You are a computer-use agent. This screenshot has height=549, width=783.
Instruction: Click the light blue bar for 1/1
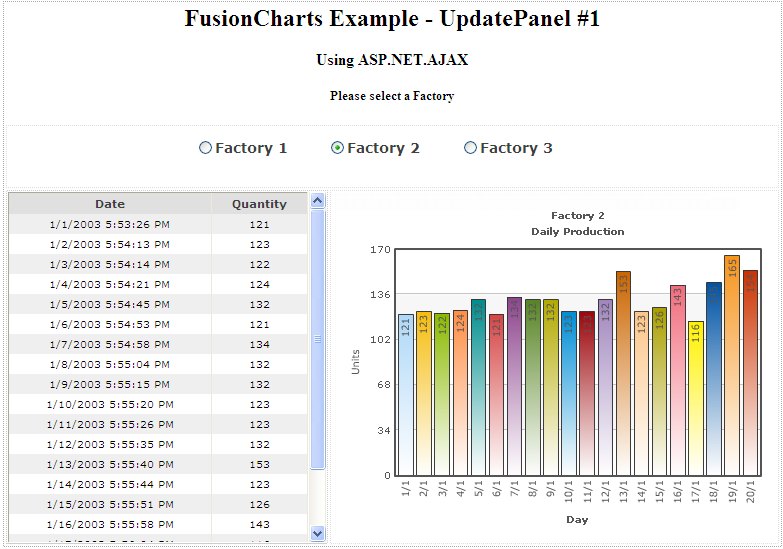point(405,394)
